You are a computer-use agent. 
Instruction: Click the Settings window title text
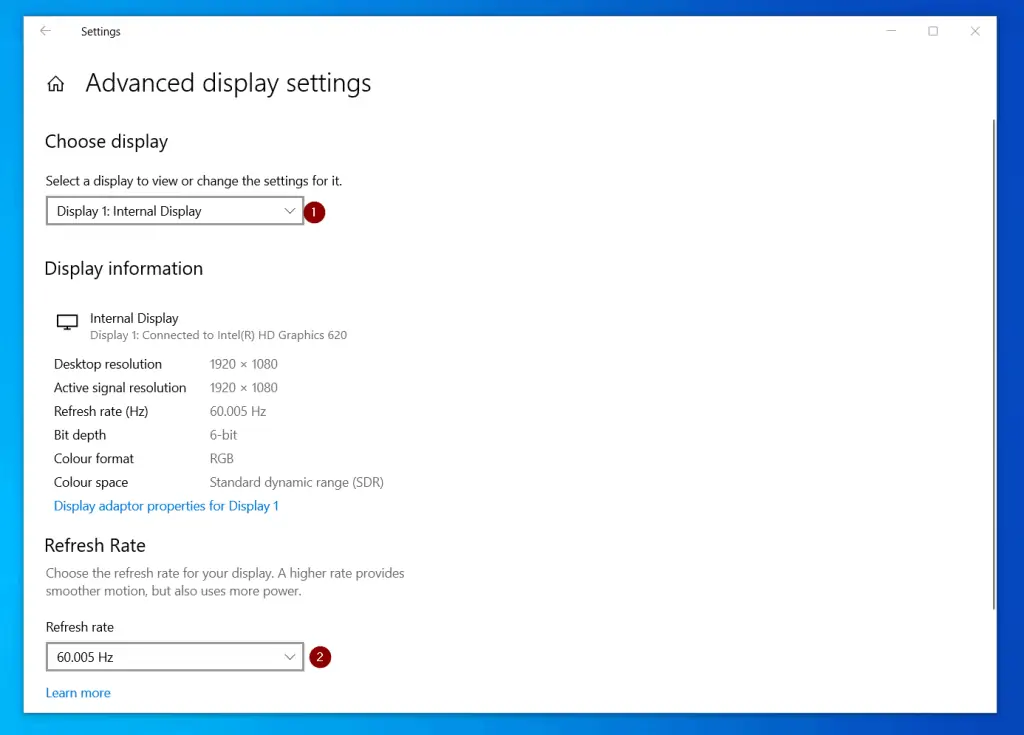(101, 32)
